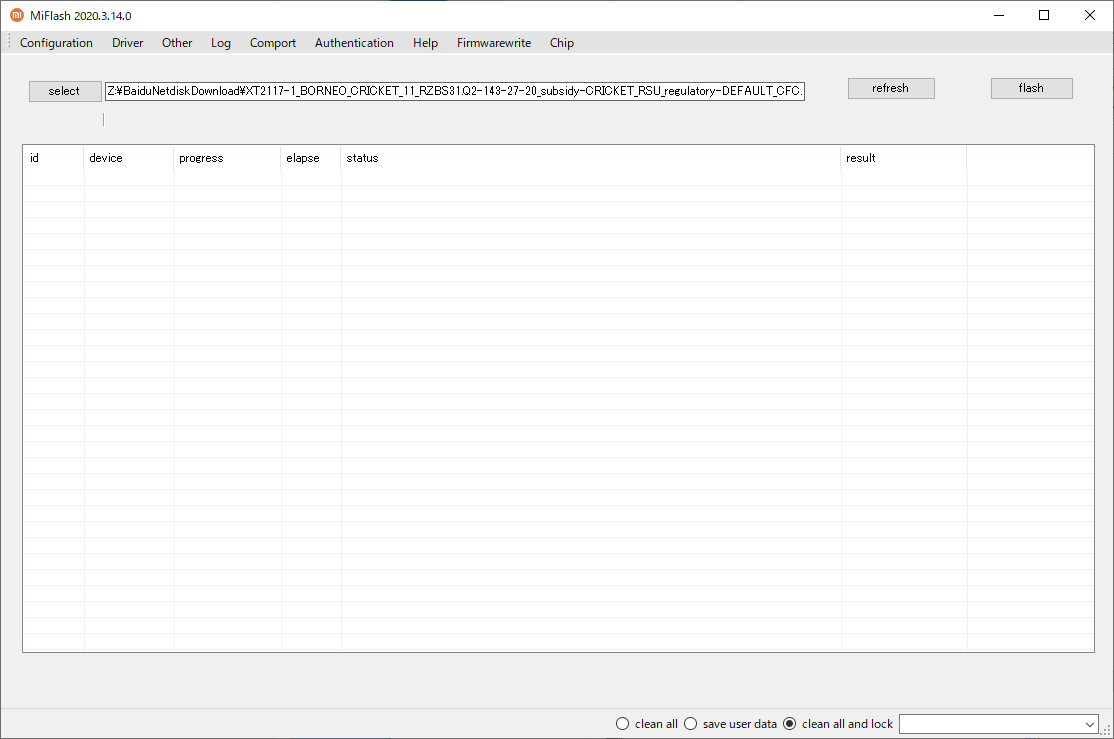The width and height of the screenshot is (1114, 739).
Task: Click the device column header
Action: coord(129,158)
